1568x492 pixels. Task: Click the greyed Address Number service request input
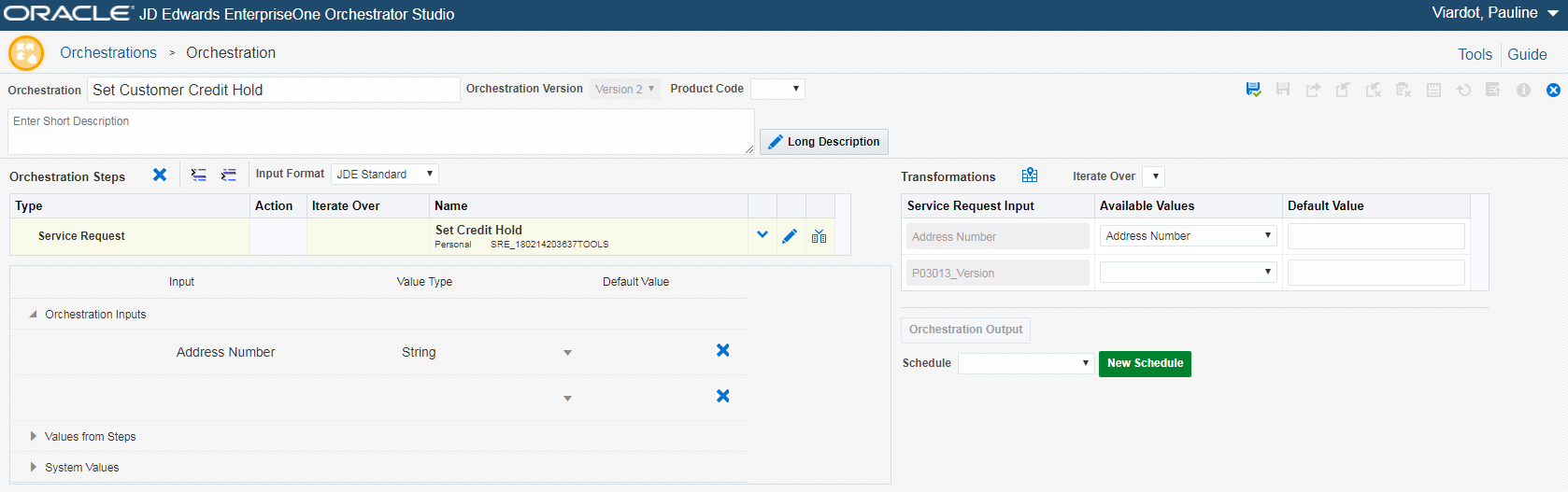pos(997,236)
